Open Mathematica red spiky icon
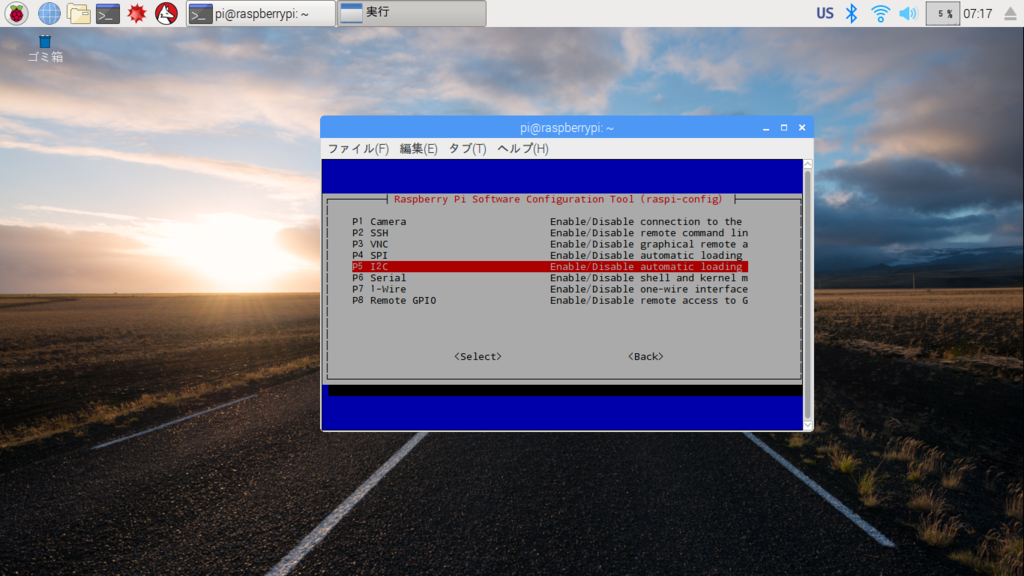This screenshot has height=576, width=1024. click(x=136, y=13)
